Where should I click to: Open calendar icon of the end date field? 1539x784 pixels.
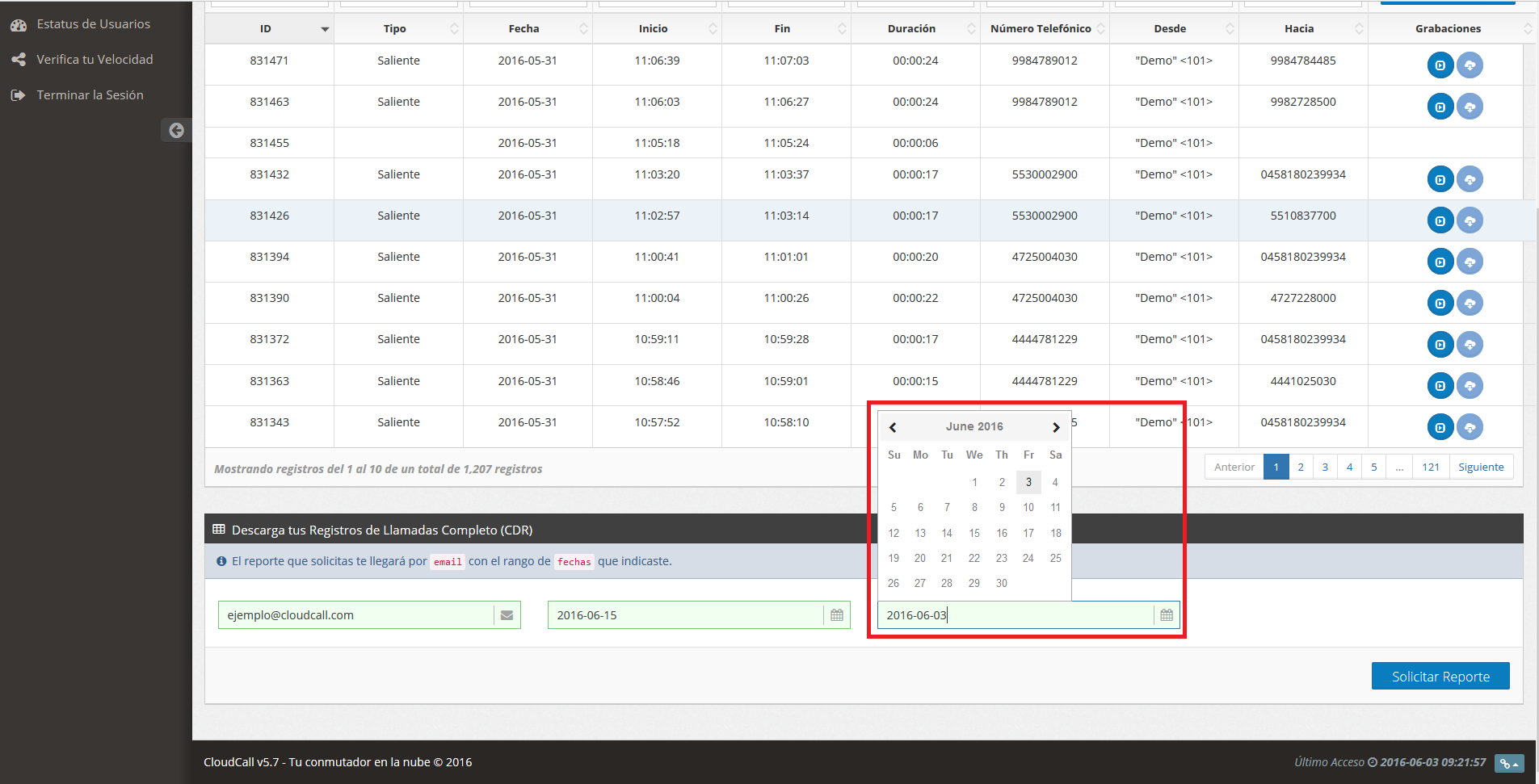[1167, 615]
